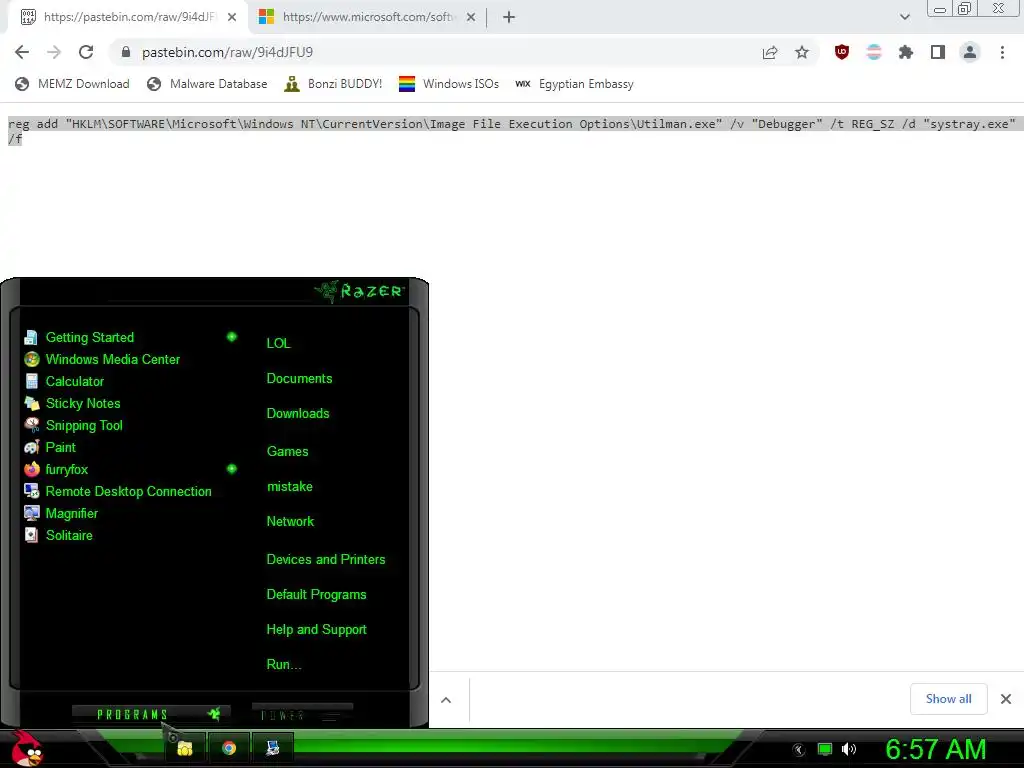Viewport: 1024px width, 768px height.
Task: Expand the download item chevron
Action: [x=446, y=700]
